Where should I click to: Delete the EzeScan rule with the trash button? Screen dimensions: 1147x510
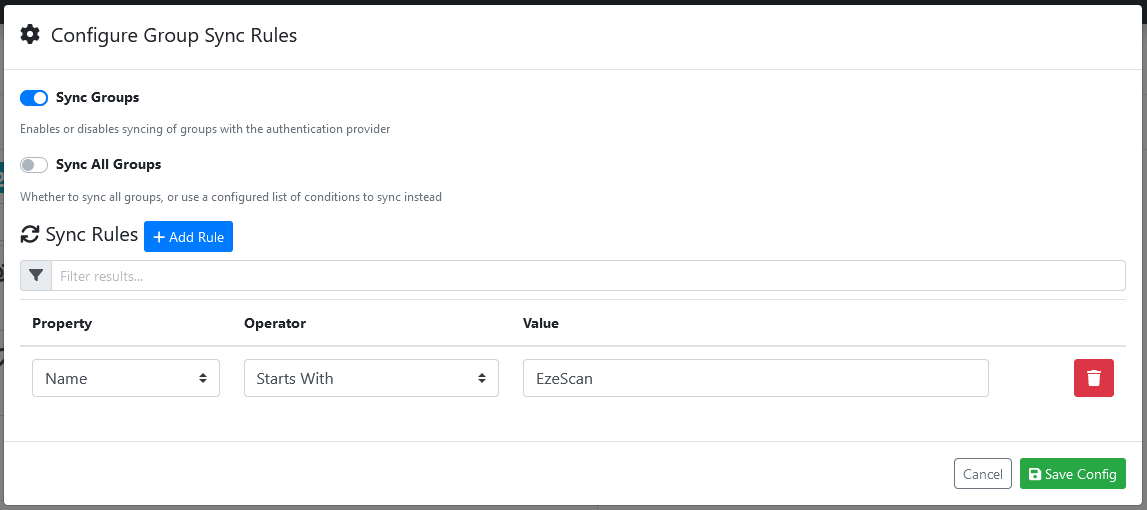[x=1093, y=378]
